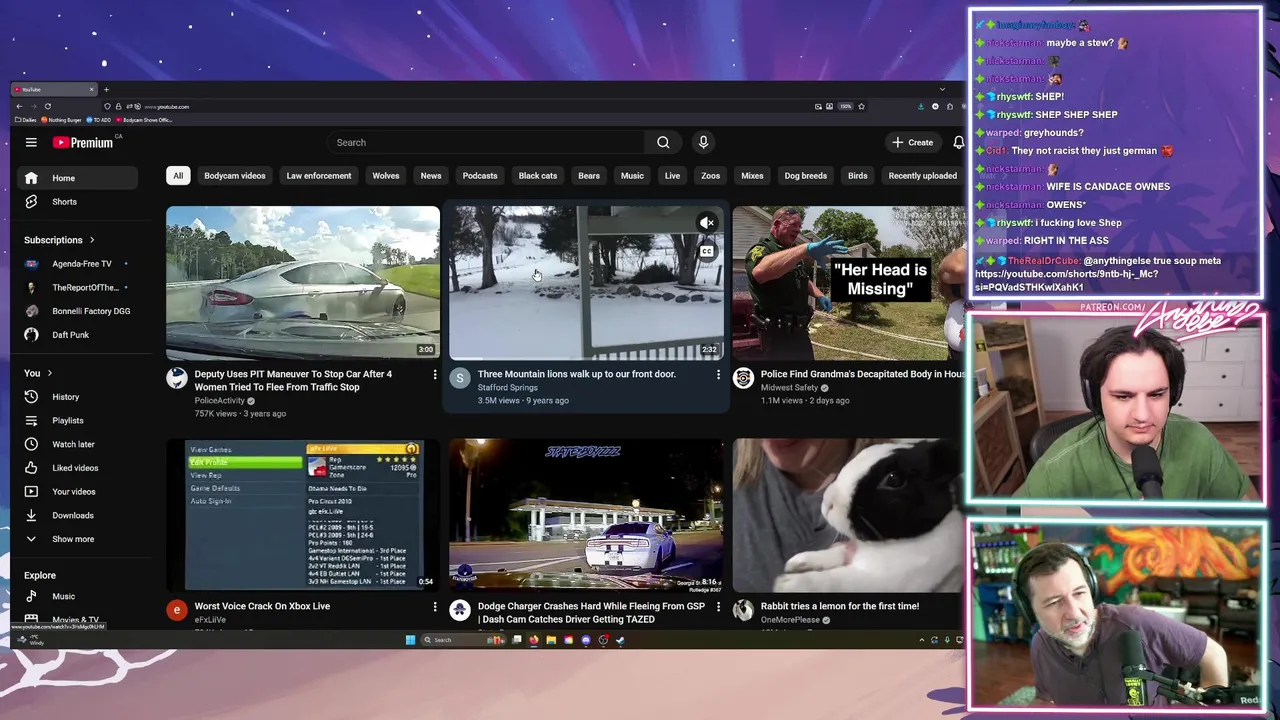Bookmark this page with the star icon

[861, 106]
